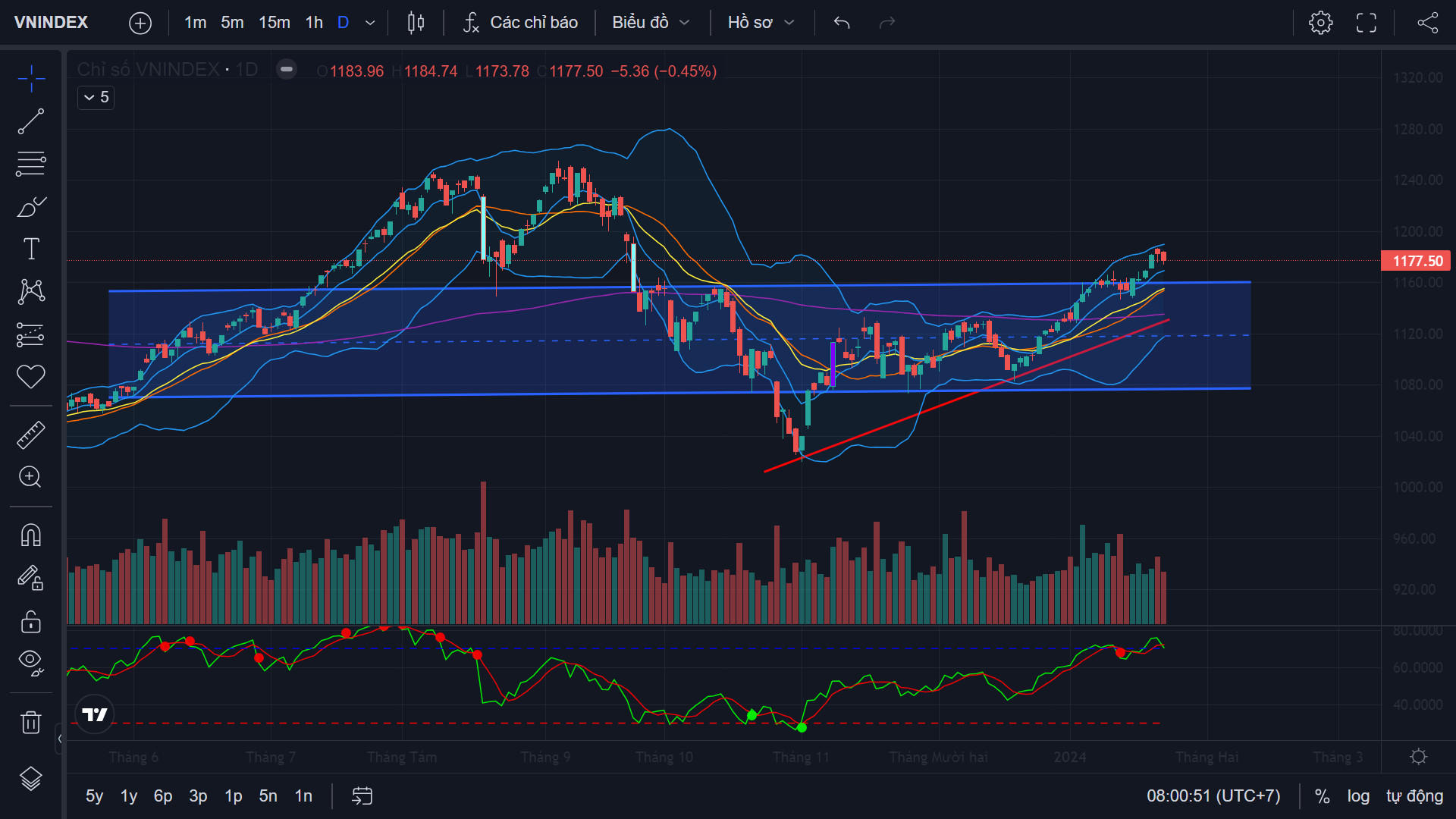Toggle percent scale button
Image resolution: width=1456 pixels, height=819 pixels.
pyautogui.click(x=1323, y=796)
